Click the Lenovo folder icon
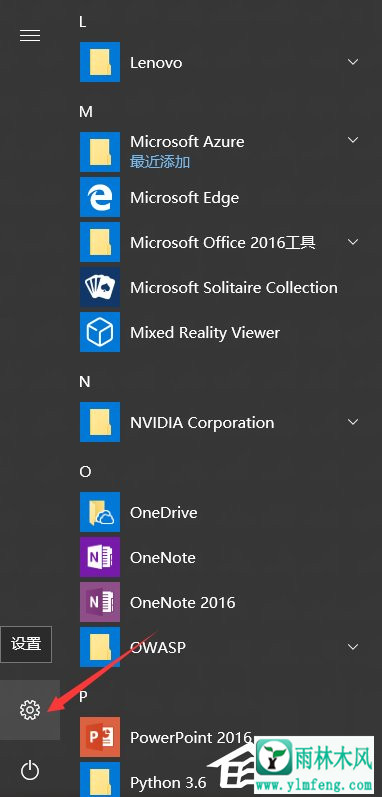382x797 pixels. click(x=100, y=62)
